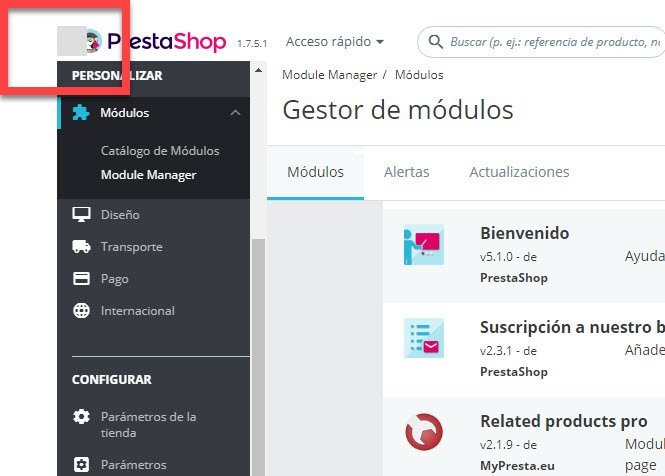Switch to the Alertas tab
665x476 pixels.
click(x=406, y=172)
